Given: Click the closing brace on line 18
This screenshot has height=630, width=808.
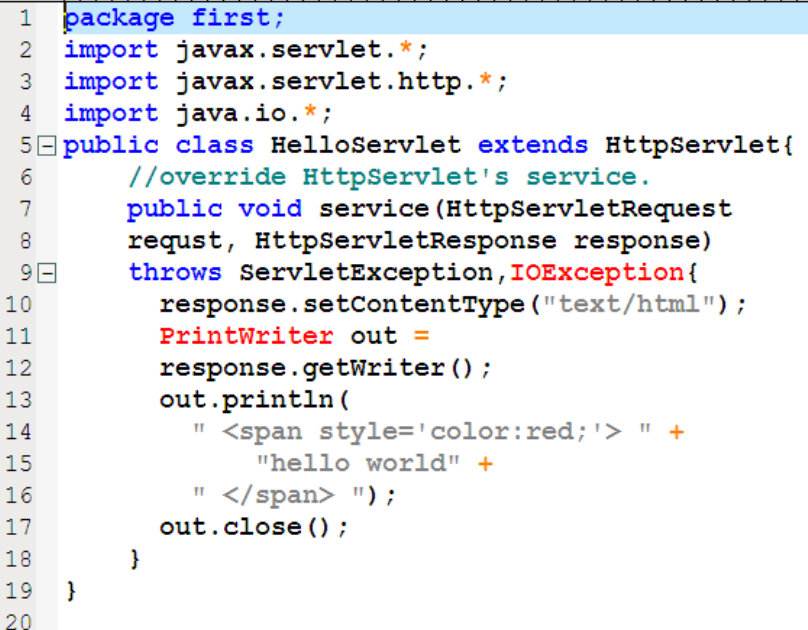Looking at the screenshot, I should 135,559.
